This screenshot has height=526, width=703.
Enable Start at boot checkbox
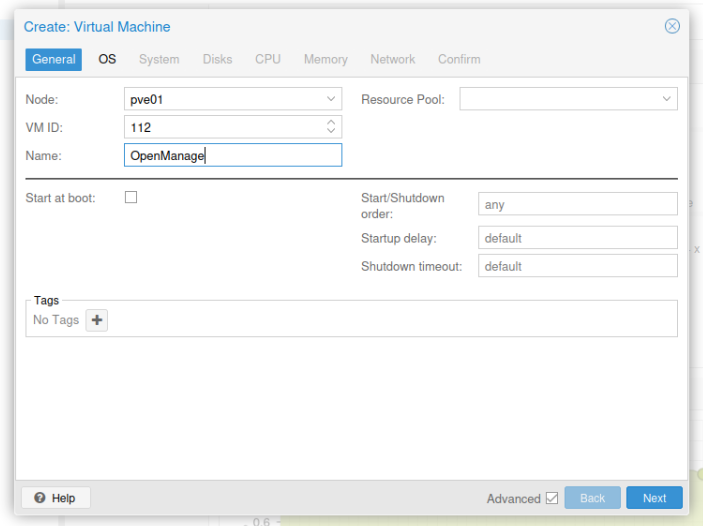pos(131,197)
